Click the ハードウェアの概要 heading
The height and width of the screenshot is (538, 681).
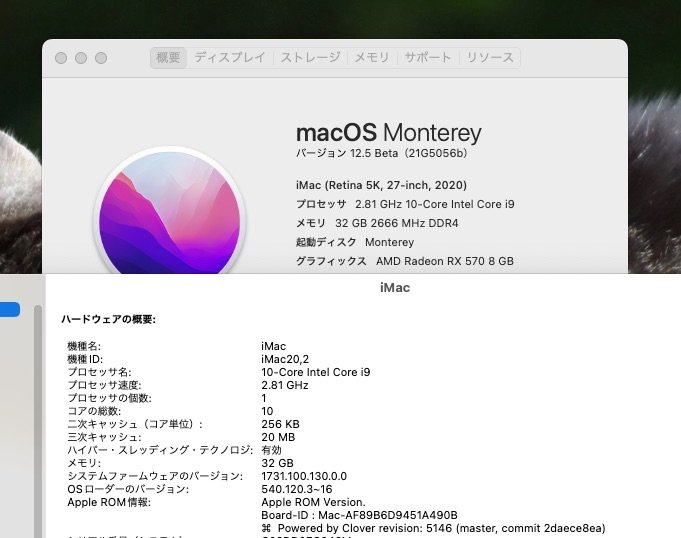[109, 320]
